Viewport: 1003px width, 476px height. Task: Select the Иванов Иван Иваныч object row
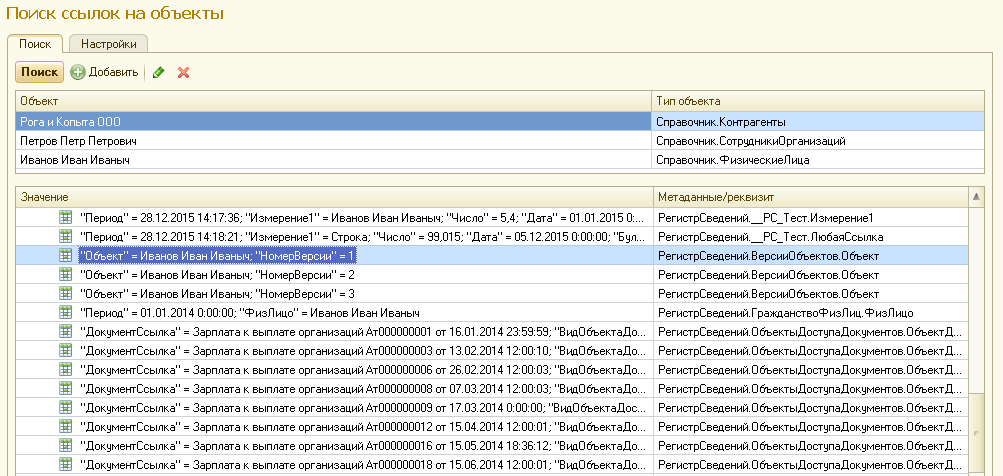click(x=333, y=160)
